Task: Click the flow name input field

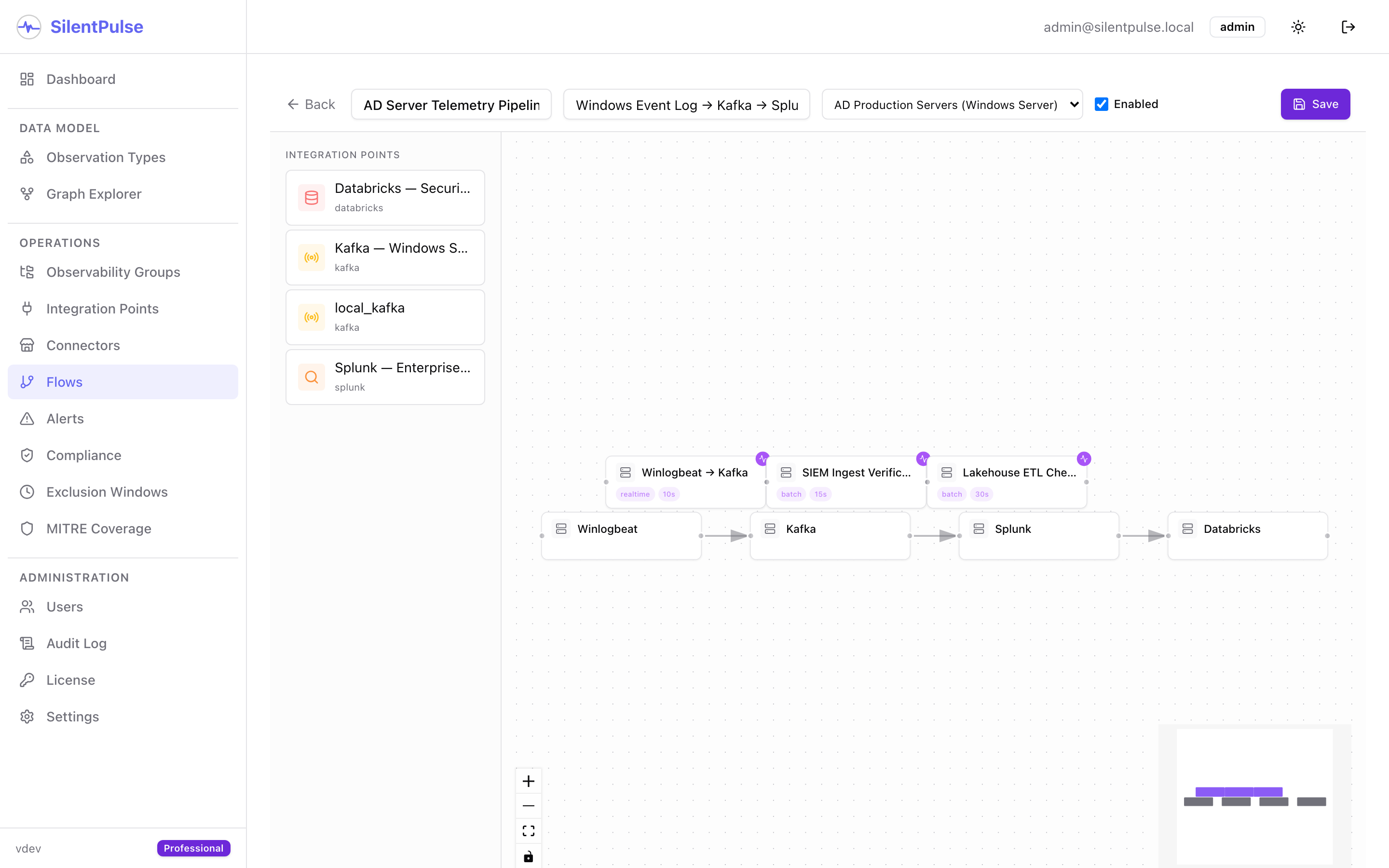Action: [x=451, y=105]
